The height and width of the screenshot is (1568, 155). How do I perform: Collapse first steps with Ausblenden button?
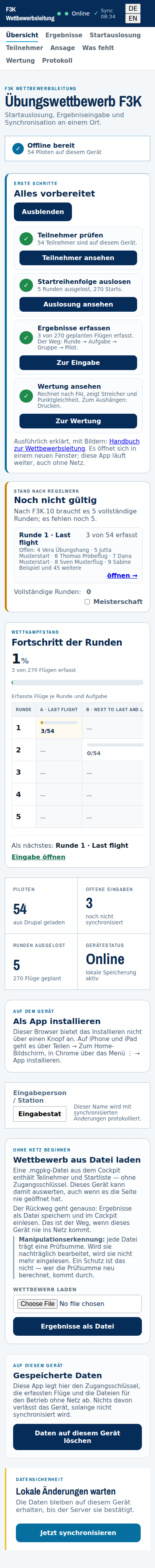click(x=43, y=212)
